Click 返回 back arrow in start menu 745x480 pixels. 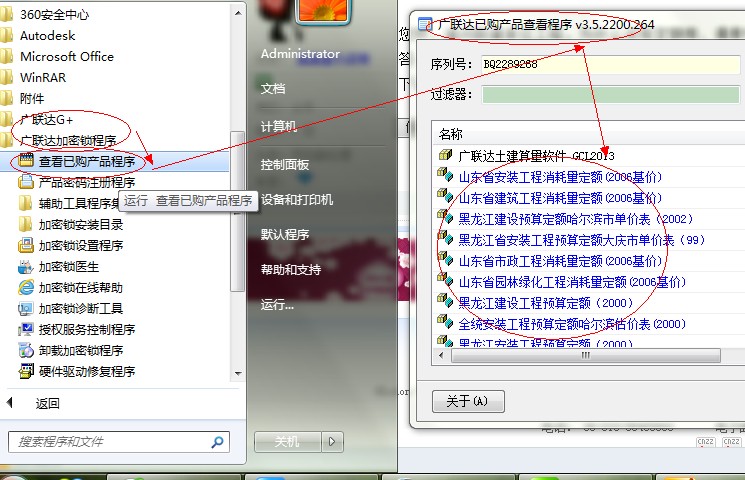(10, 403)
